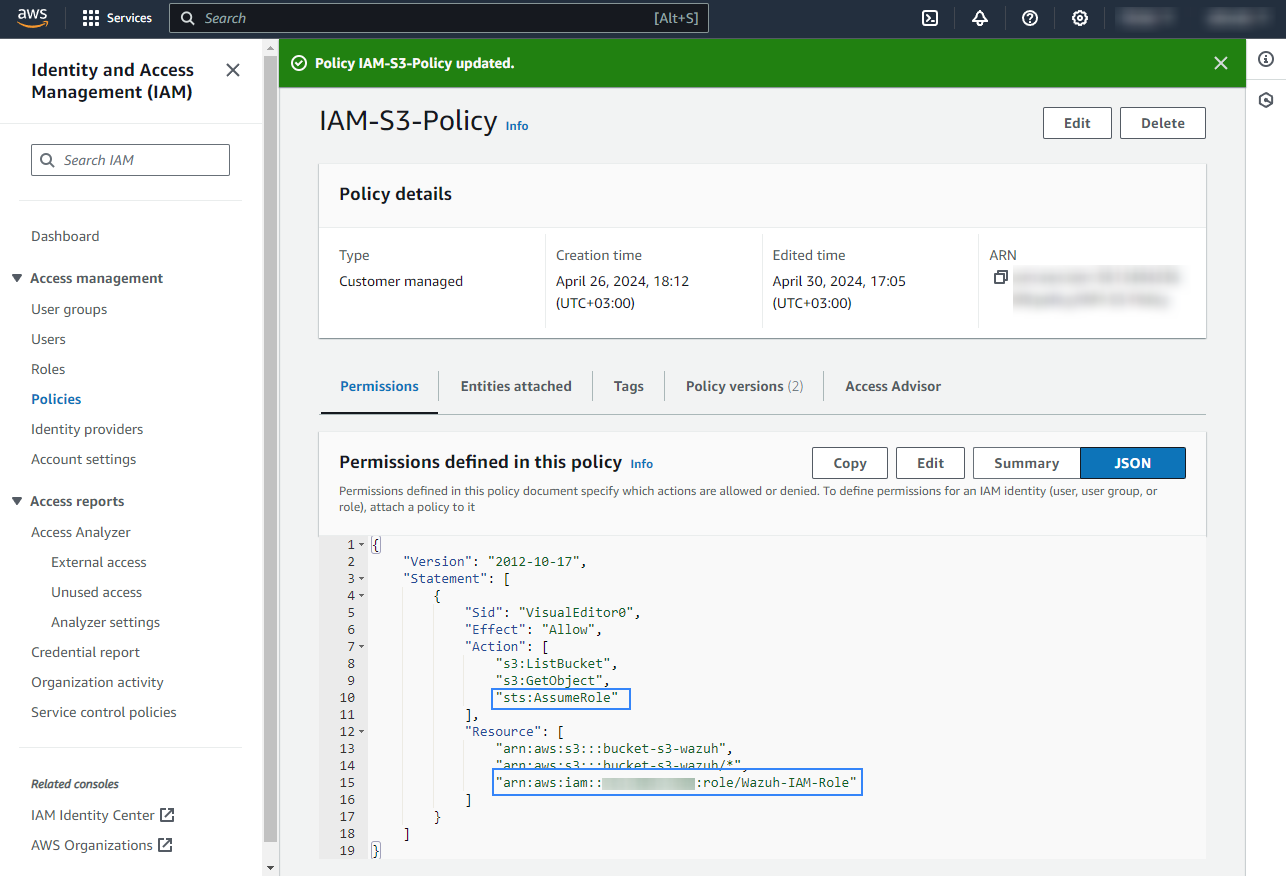Collapse the Access management section
Viewport: 1286px width, 876px height.
pyautogui.click(x=17, y=278)
